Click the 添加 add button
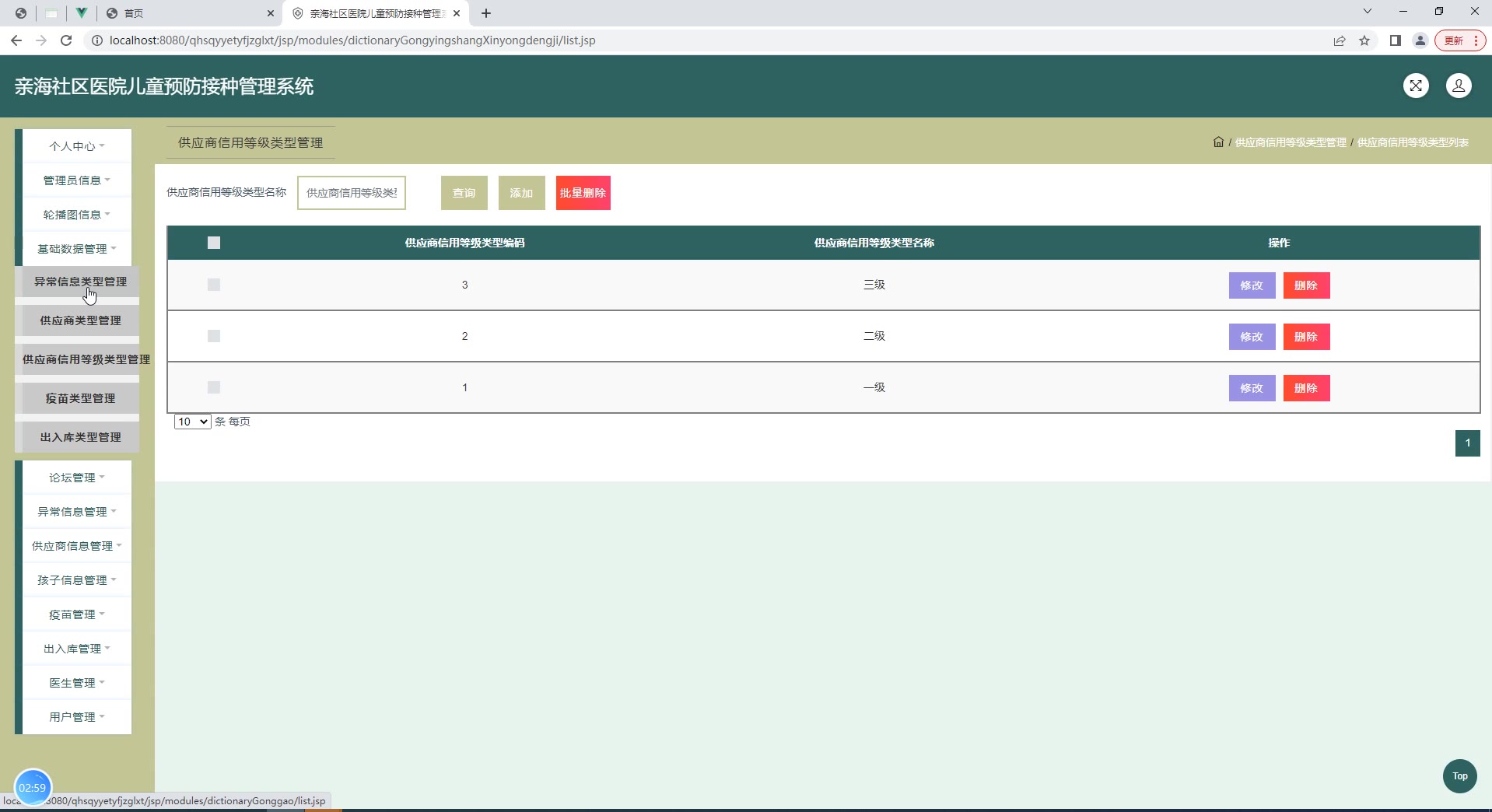The height and width of the screenshot is (812, 1492). (522, 193)
